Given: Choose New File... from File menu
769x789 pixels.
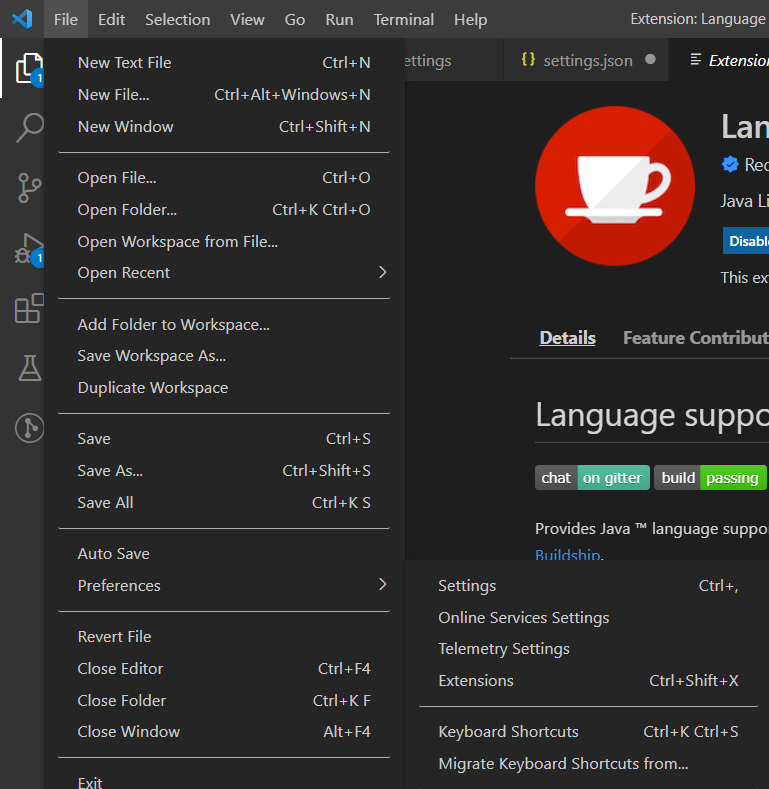Looking at the screenshot, I should [x=224, y=95].
